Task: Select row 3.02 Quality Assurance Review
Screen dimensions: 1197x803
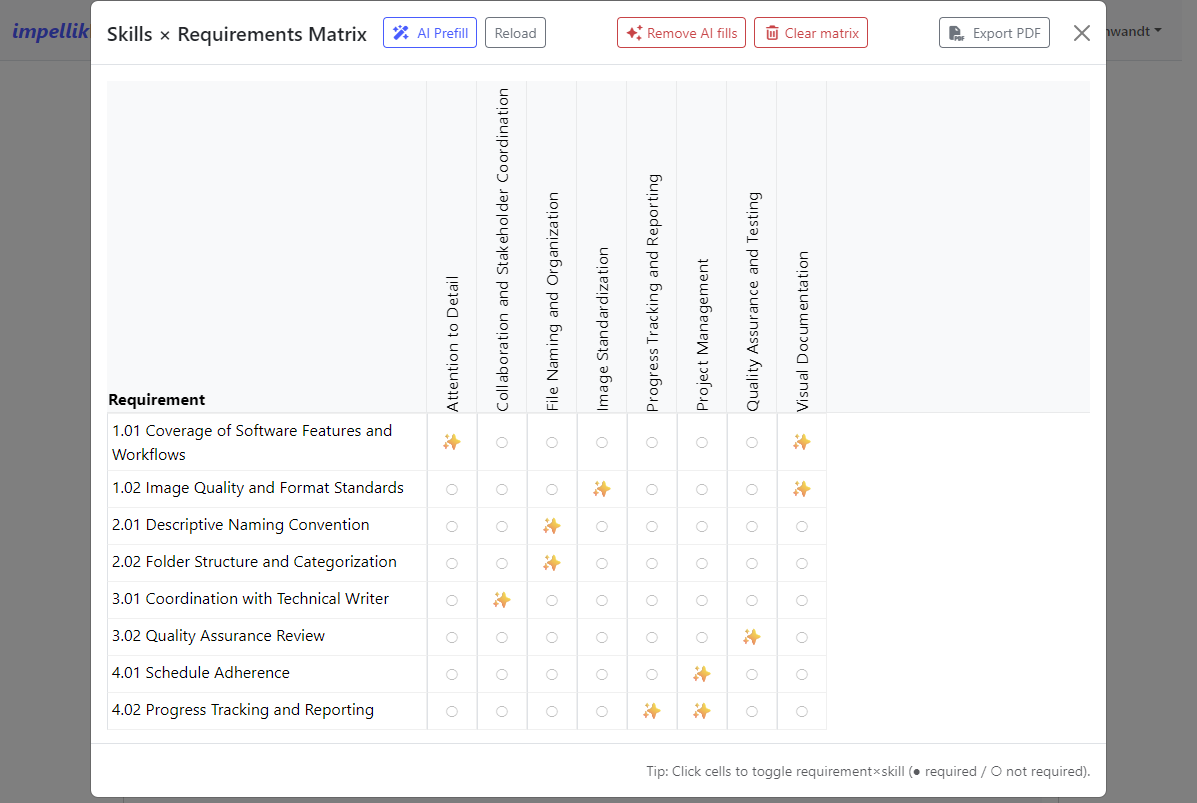Action: coord(266,637)
